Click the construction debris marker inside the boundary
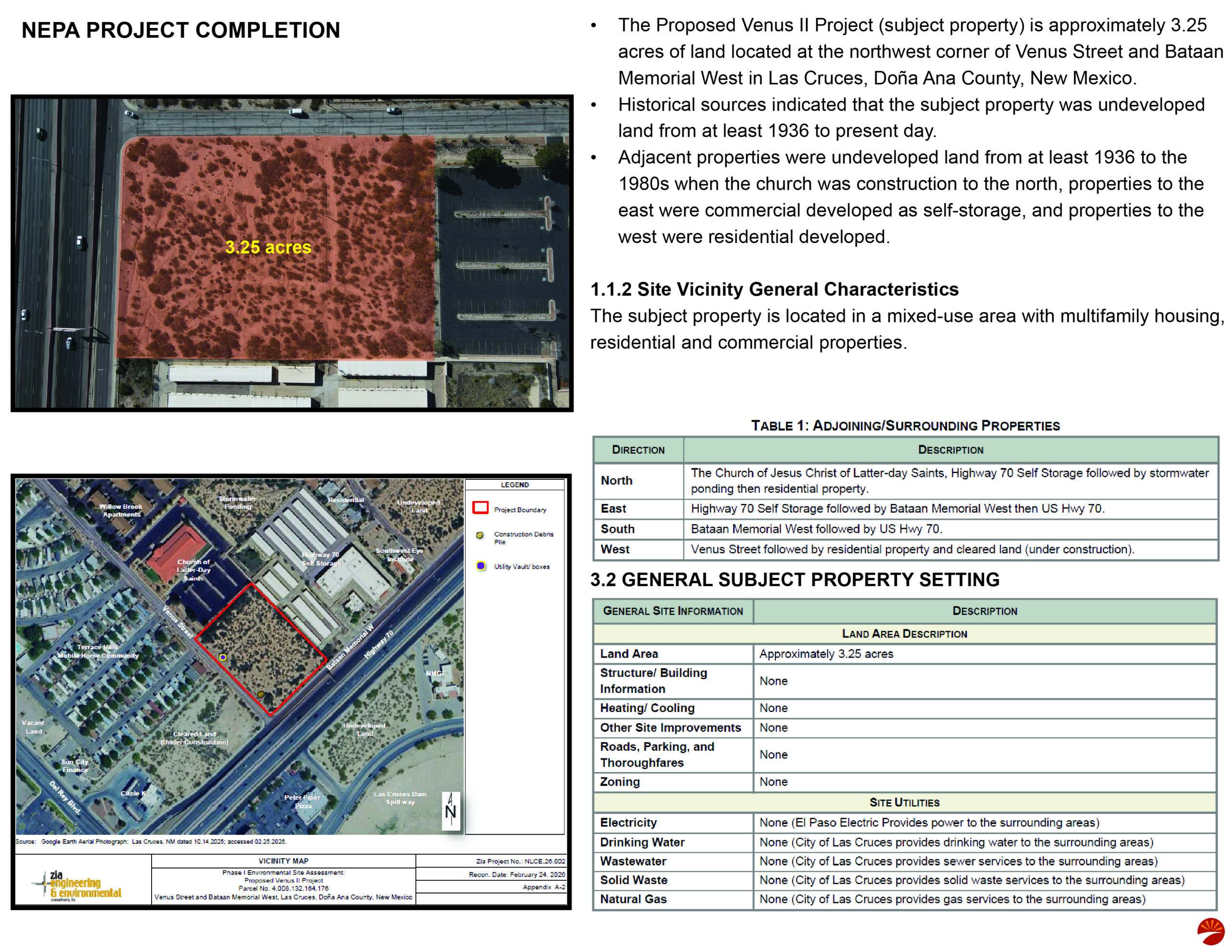Viewport: 1232px width, 952px height. 261,694
